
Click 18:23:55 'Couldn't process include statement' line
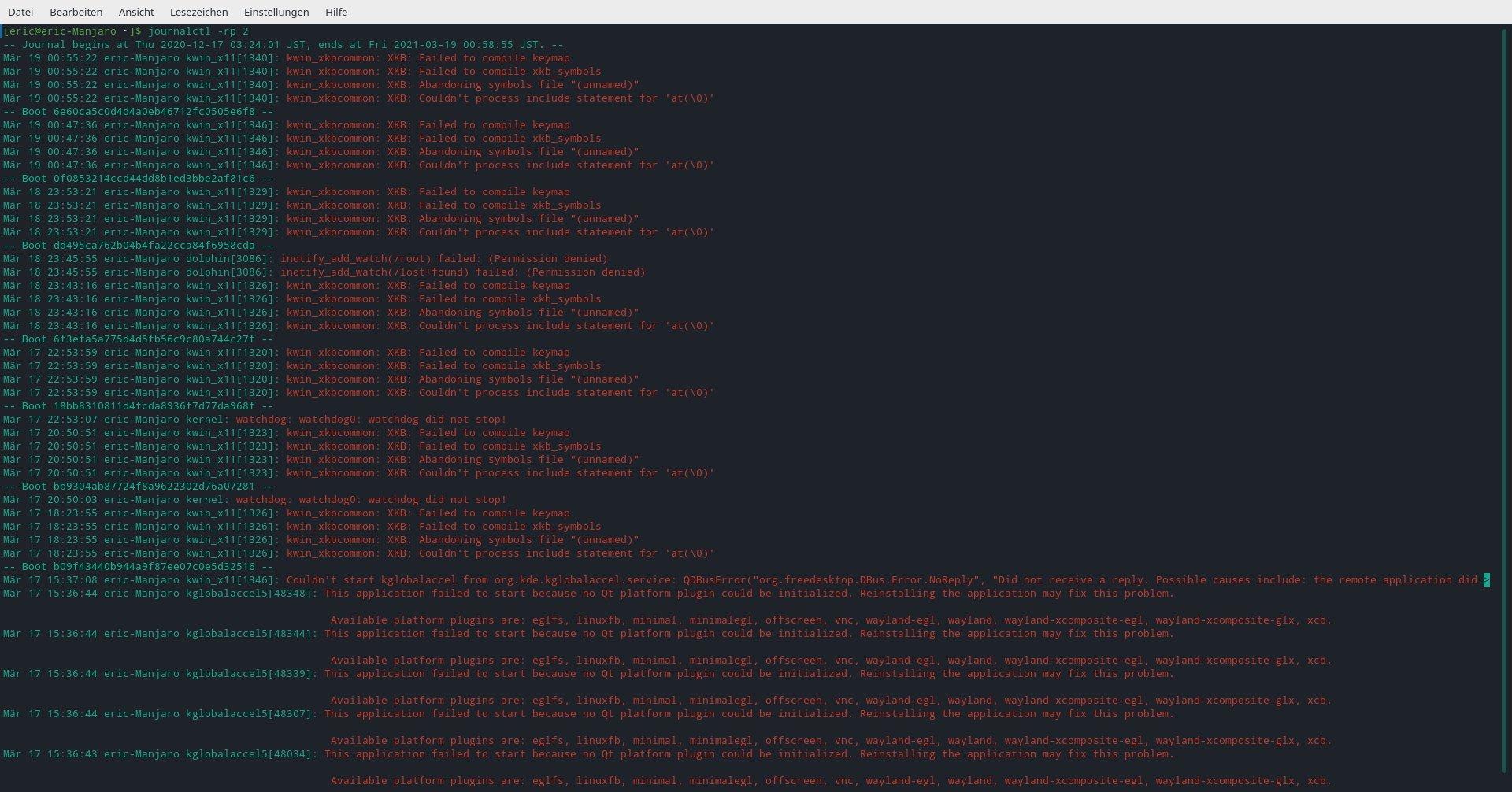click(x=359, y=553)
